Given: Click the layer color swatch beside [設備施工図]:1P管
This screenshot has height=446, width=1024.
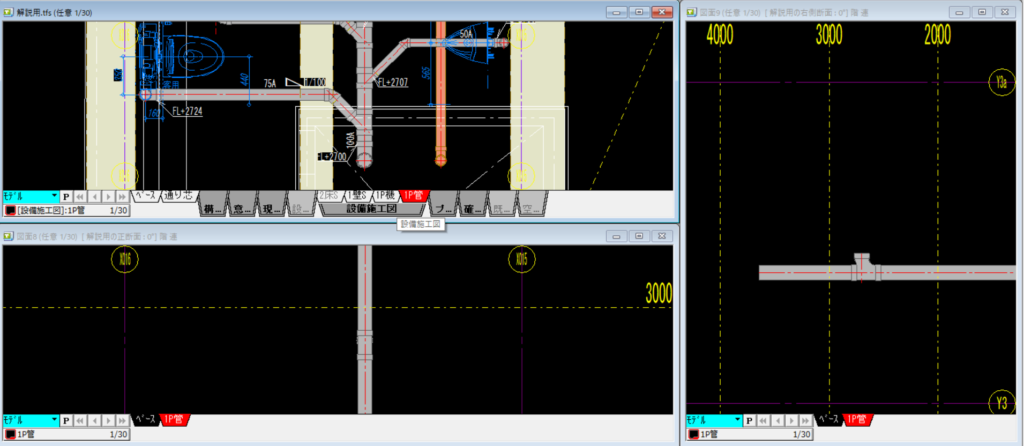Looking at the screenshot, I should coord(9,211).
